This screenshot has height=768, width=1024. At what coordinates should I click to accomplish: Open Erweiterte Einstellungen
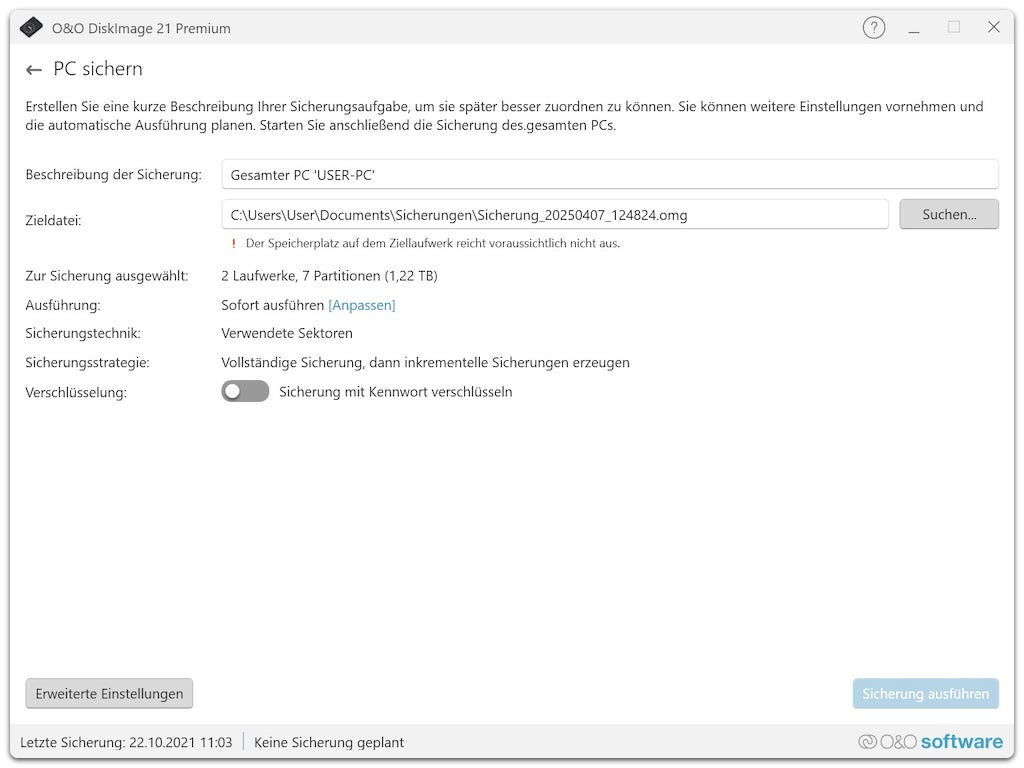[x=109, y=694]
